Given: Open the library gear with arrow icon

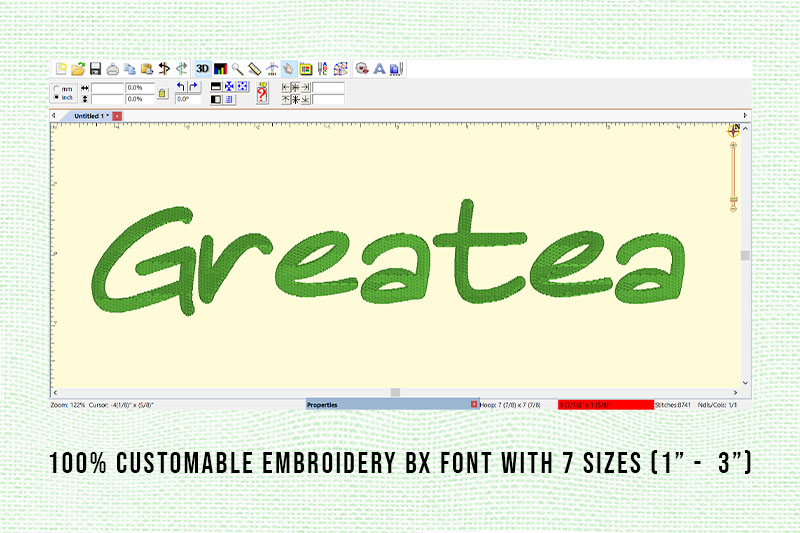Looking at the screenshot, I should point(362,69).
